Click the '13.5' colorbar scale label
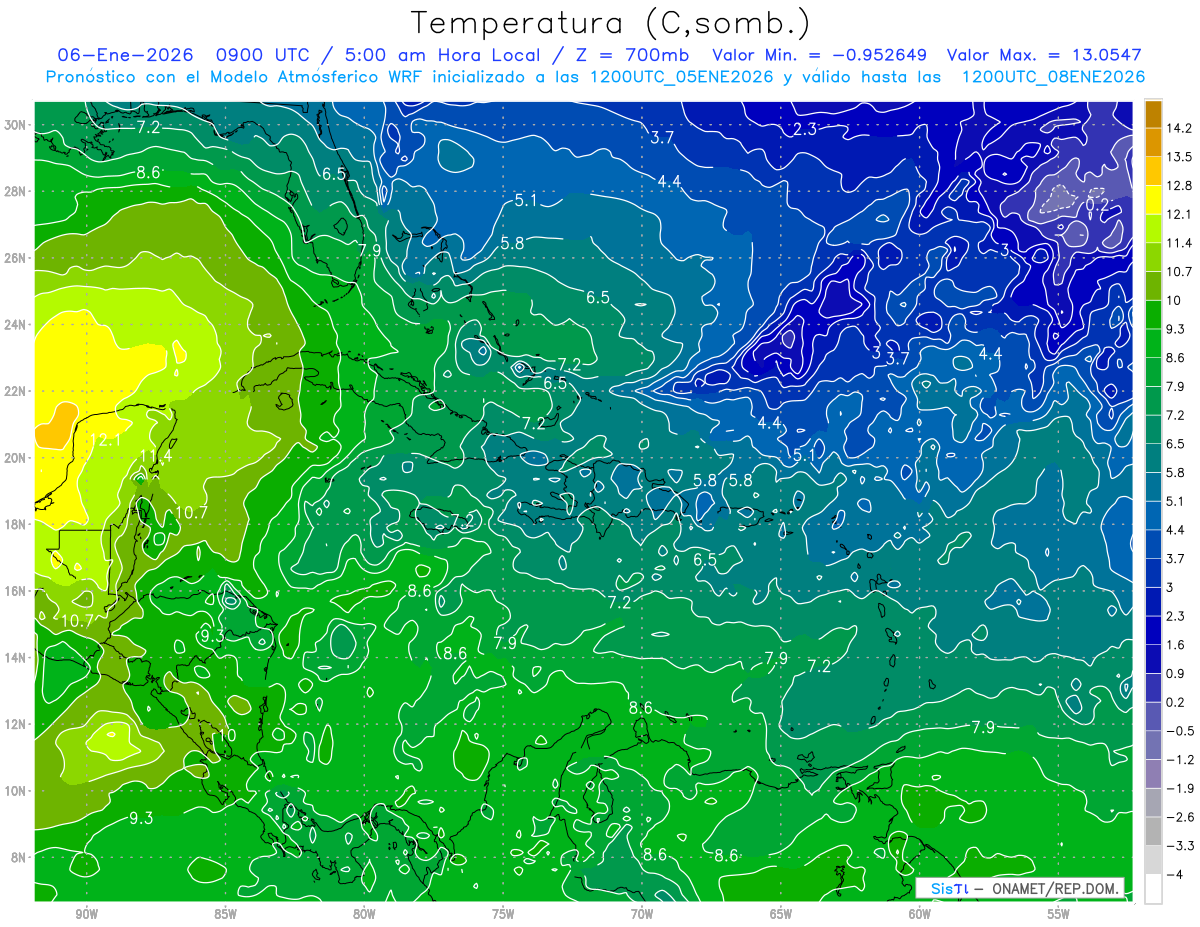 1180,156
